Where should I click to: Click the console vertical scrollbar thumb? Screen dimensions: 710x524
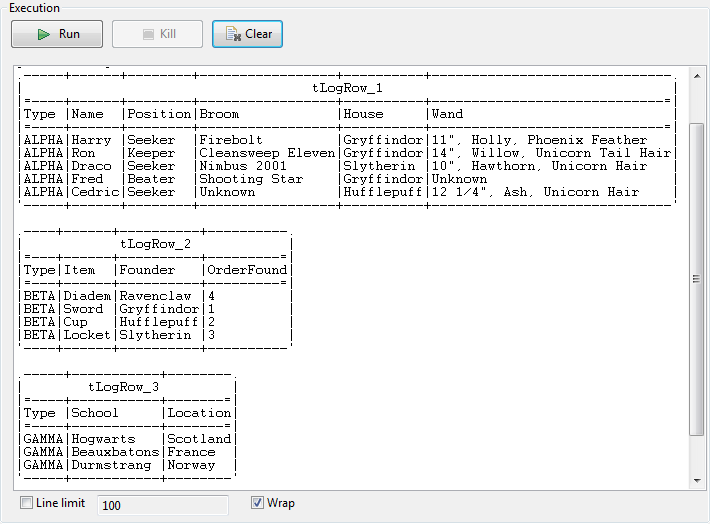pyautogui.click(x=697, y=279)
